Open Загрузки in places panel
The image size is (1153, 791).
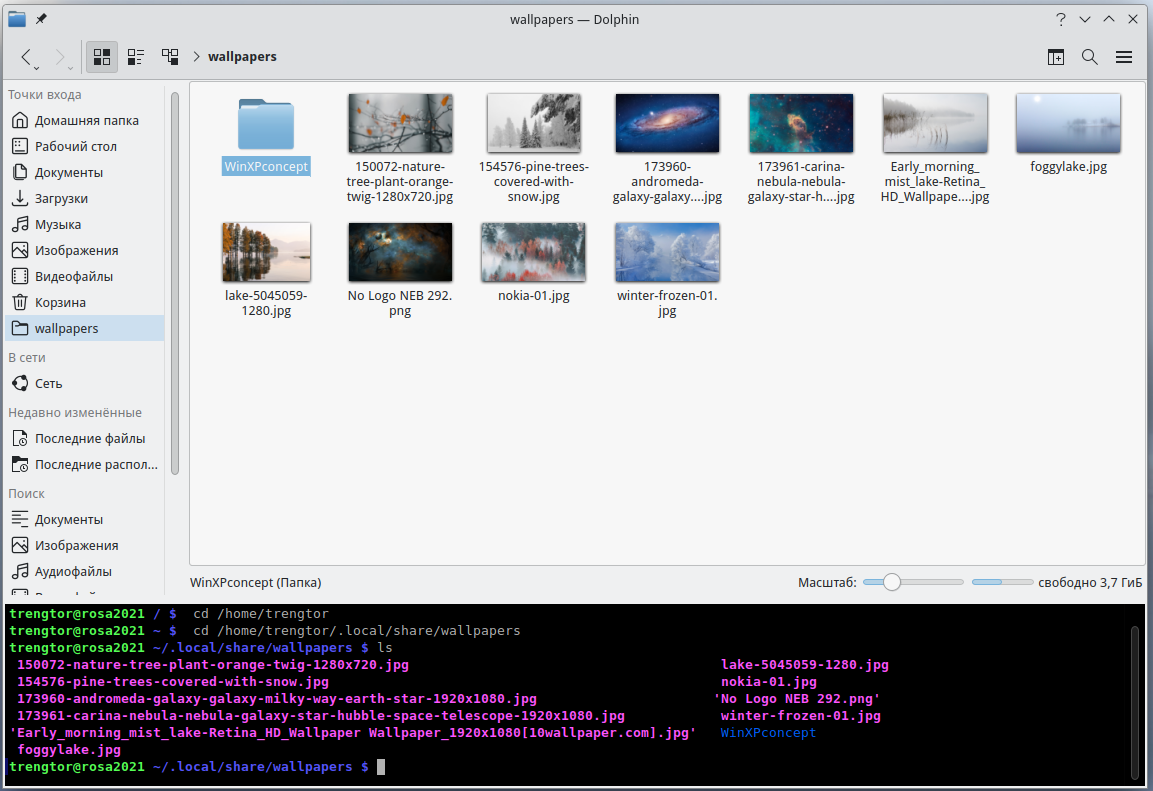[61, 198]
